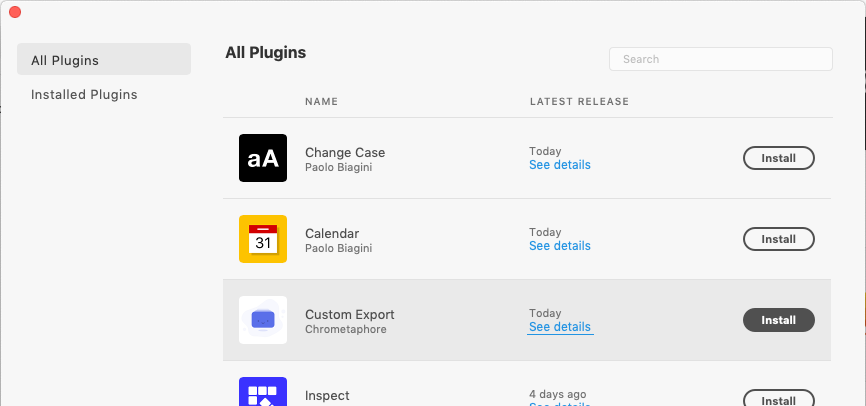Select All Plugins in the sidebar
Viewport: 866px width, 406px height.
(x=104, y=60)
